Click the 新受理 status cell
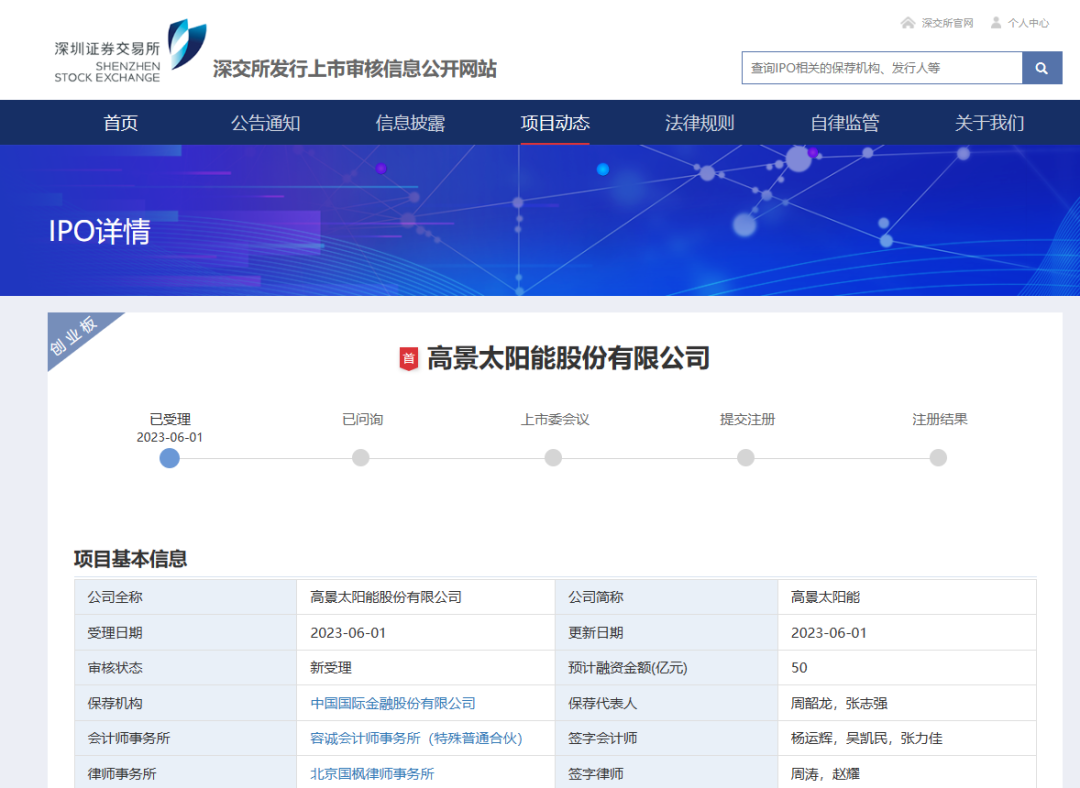1080x788 pixels. (x=426, y=668)
